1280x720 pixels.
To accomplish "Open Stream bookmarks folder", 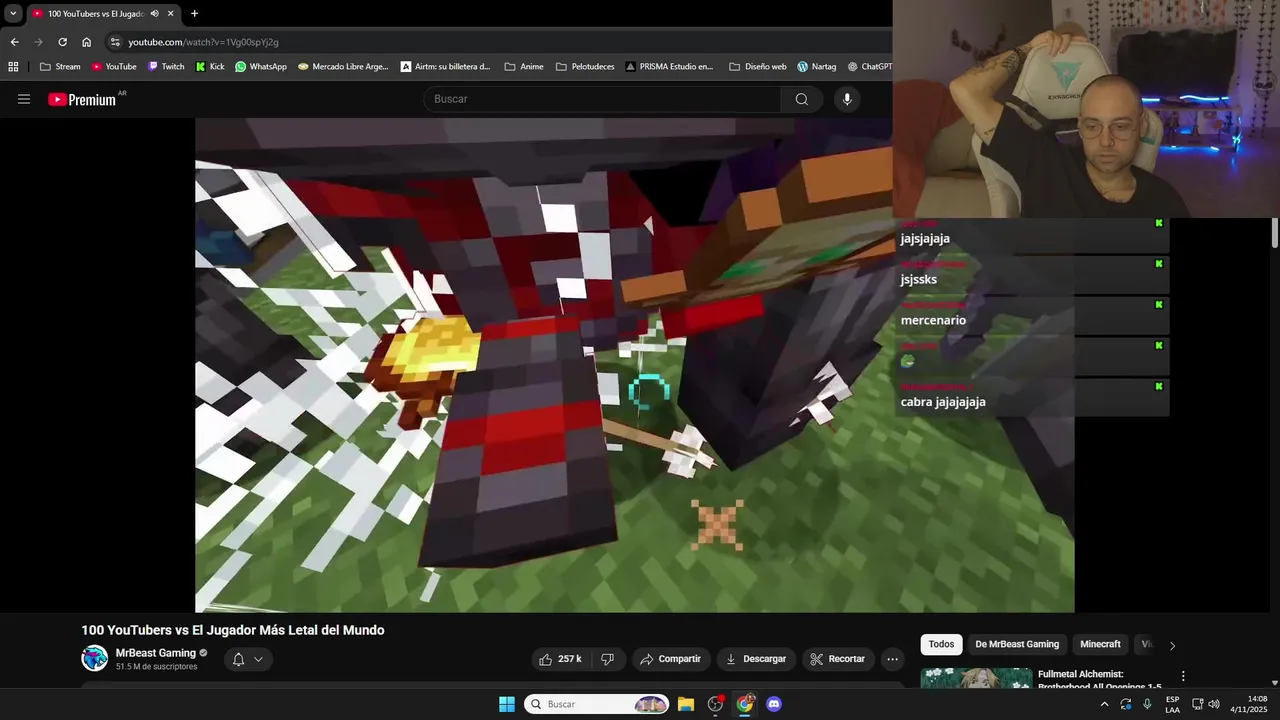I will (60, 67).
